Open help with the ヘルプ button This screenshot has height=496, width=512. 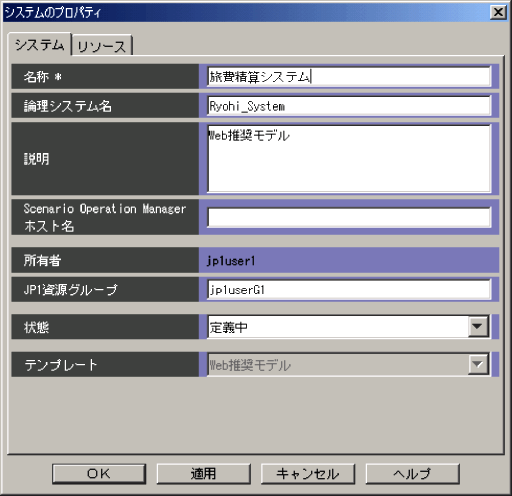point(412,474)
